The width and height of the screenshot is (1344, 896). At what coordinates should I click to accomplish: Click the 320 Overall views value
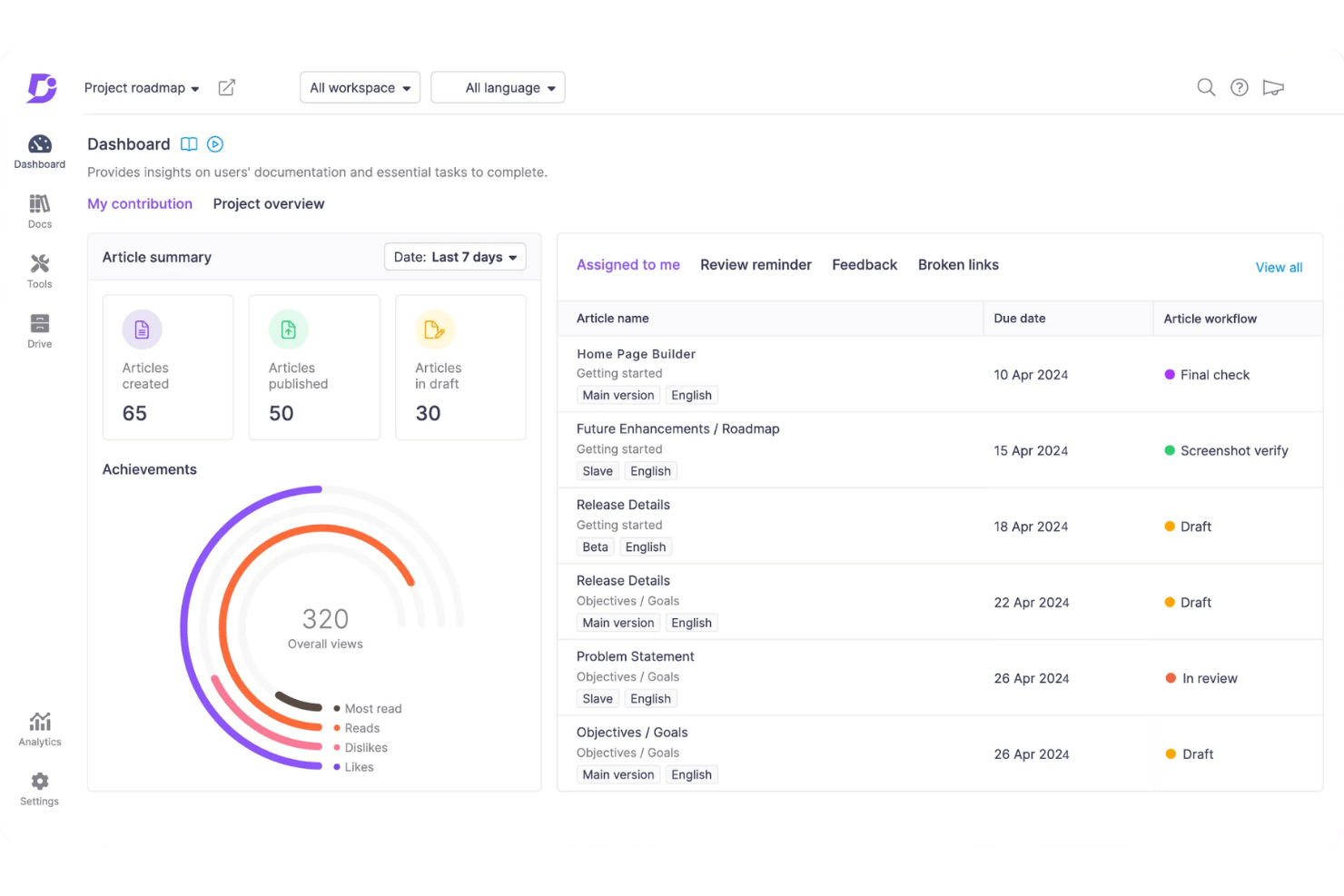[x=325, y=619]
